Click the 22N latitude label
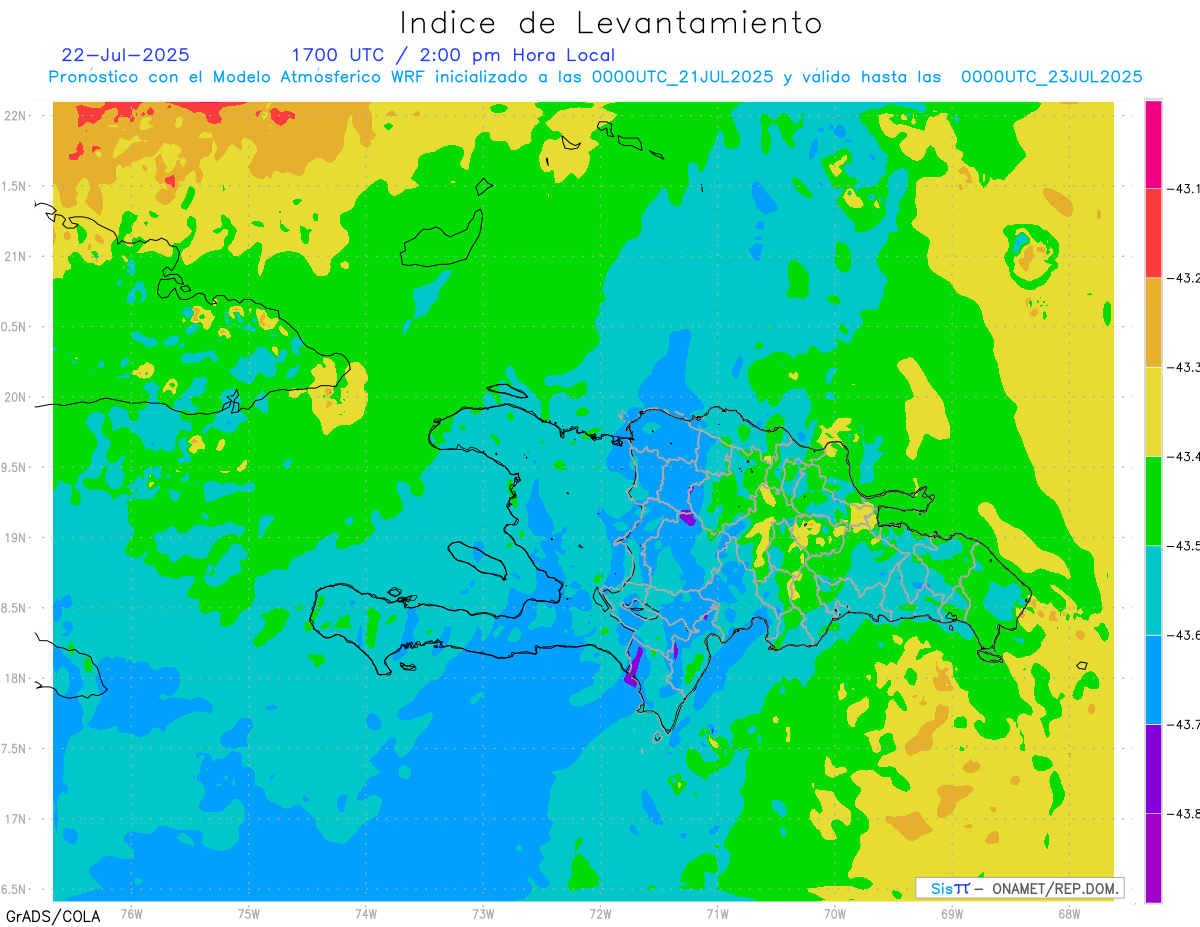 click(16, 116)
